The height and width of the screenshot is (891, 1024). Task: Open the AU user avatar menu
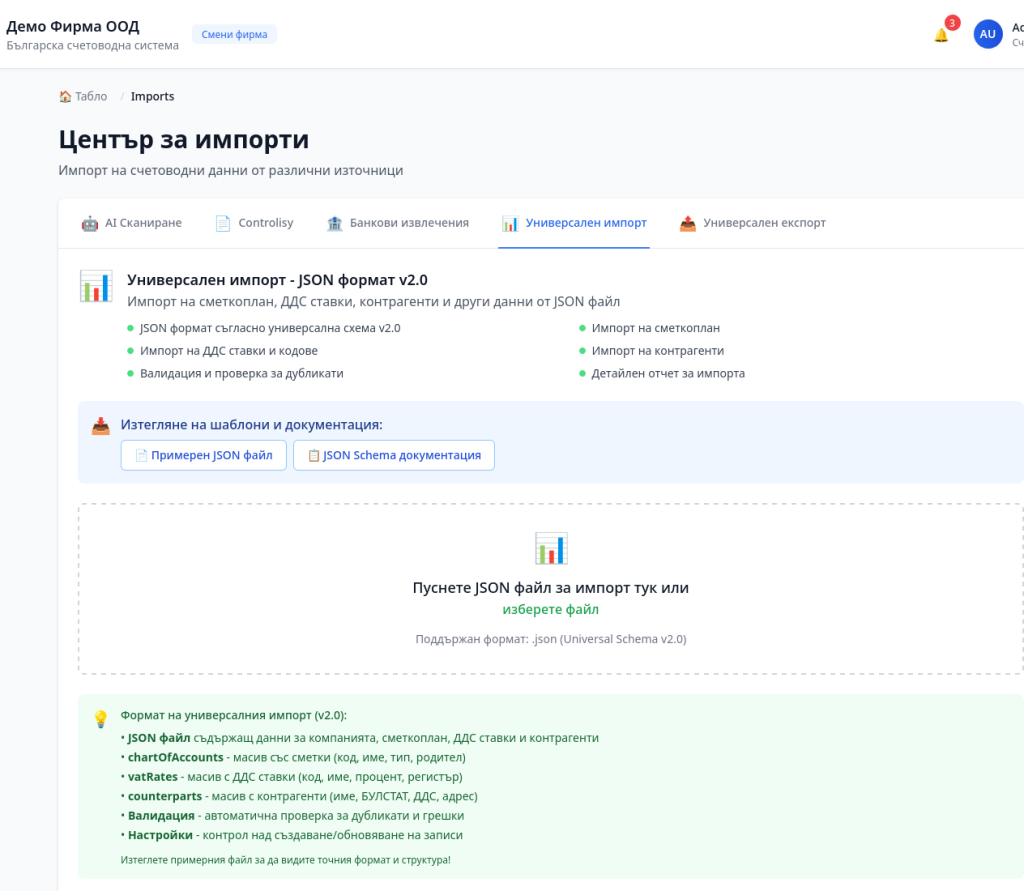click(987, 34)
